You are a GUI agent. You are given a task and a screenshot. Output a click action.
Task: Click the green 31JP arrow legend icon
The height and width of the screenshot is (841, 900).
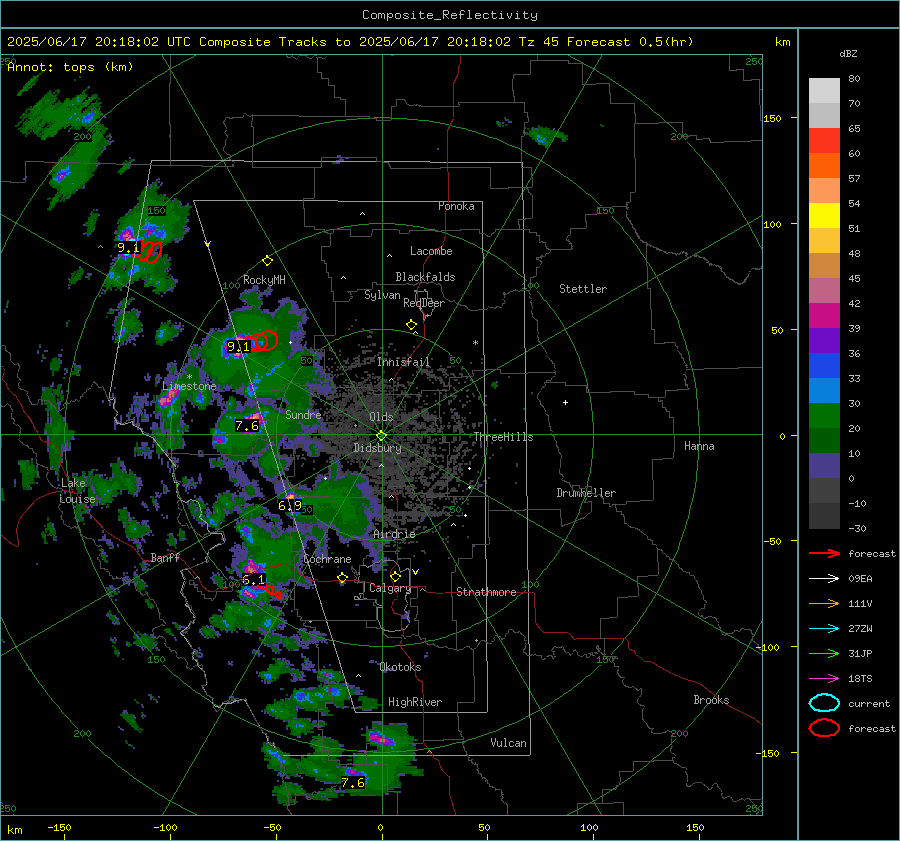824,653
